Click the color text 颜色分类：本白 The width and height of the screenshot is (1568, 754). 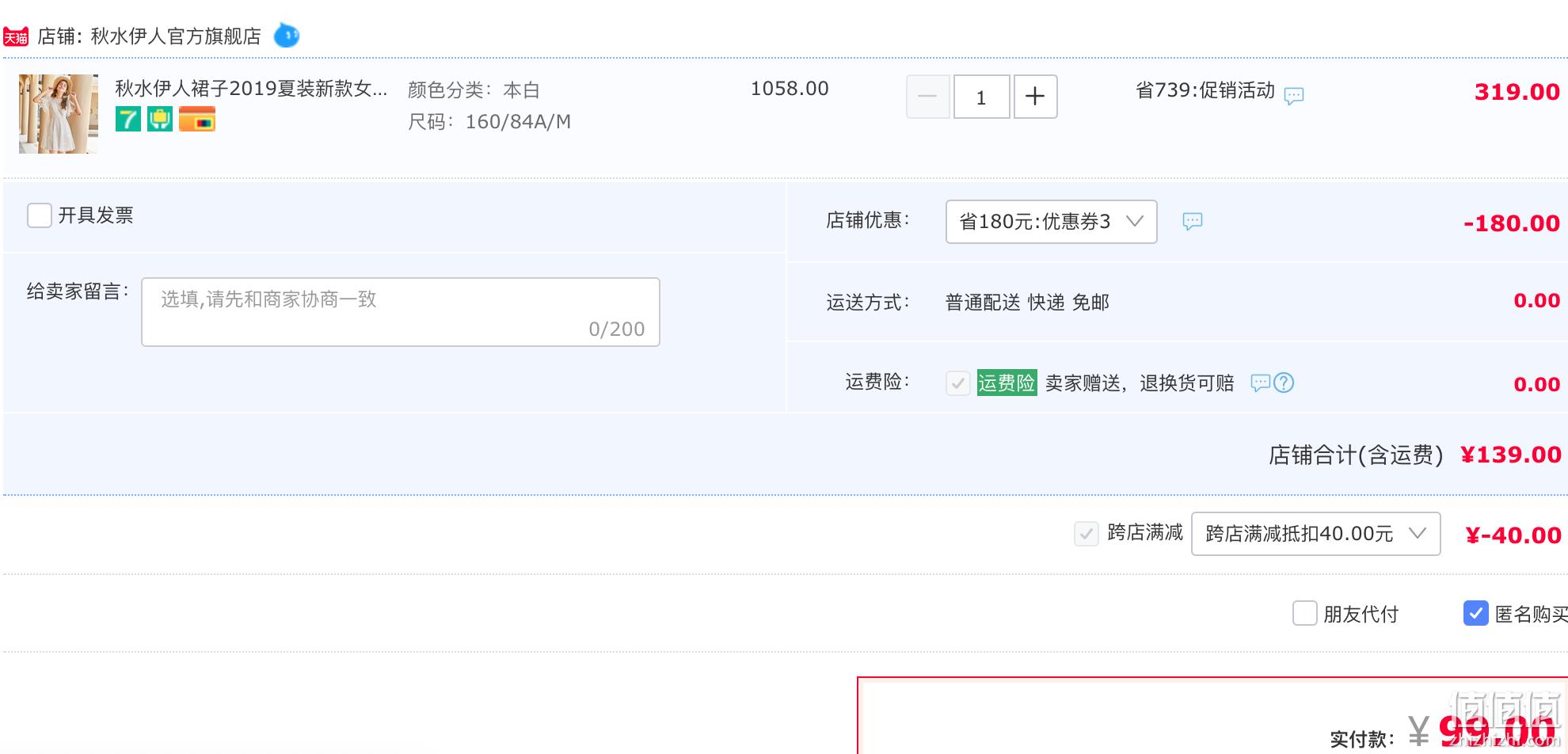[474, 90]
